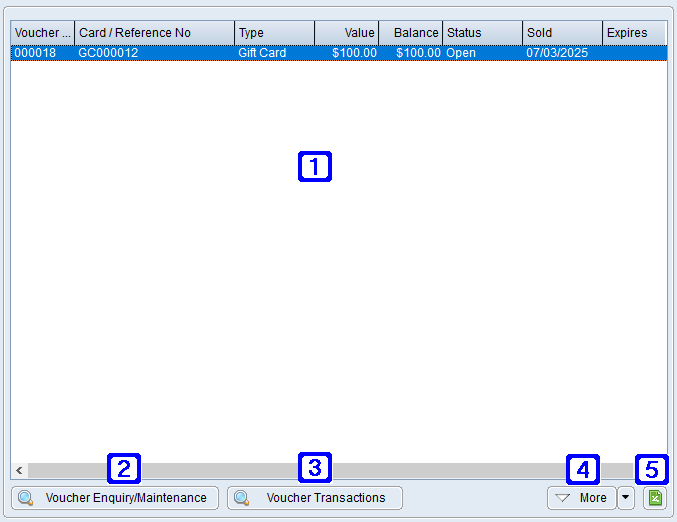Screen dimensions: 677x522
Task: Sort by the Balance column header
Action: (410, 33)
